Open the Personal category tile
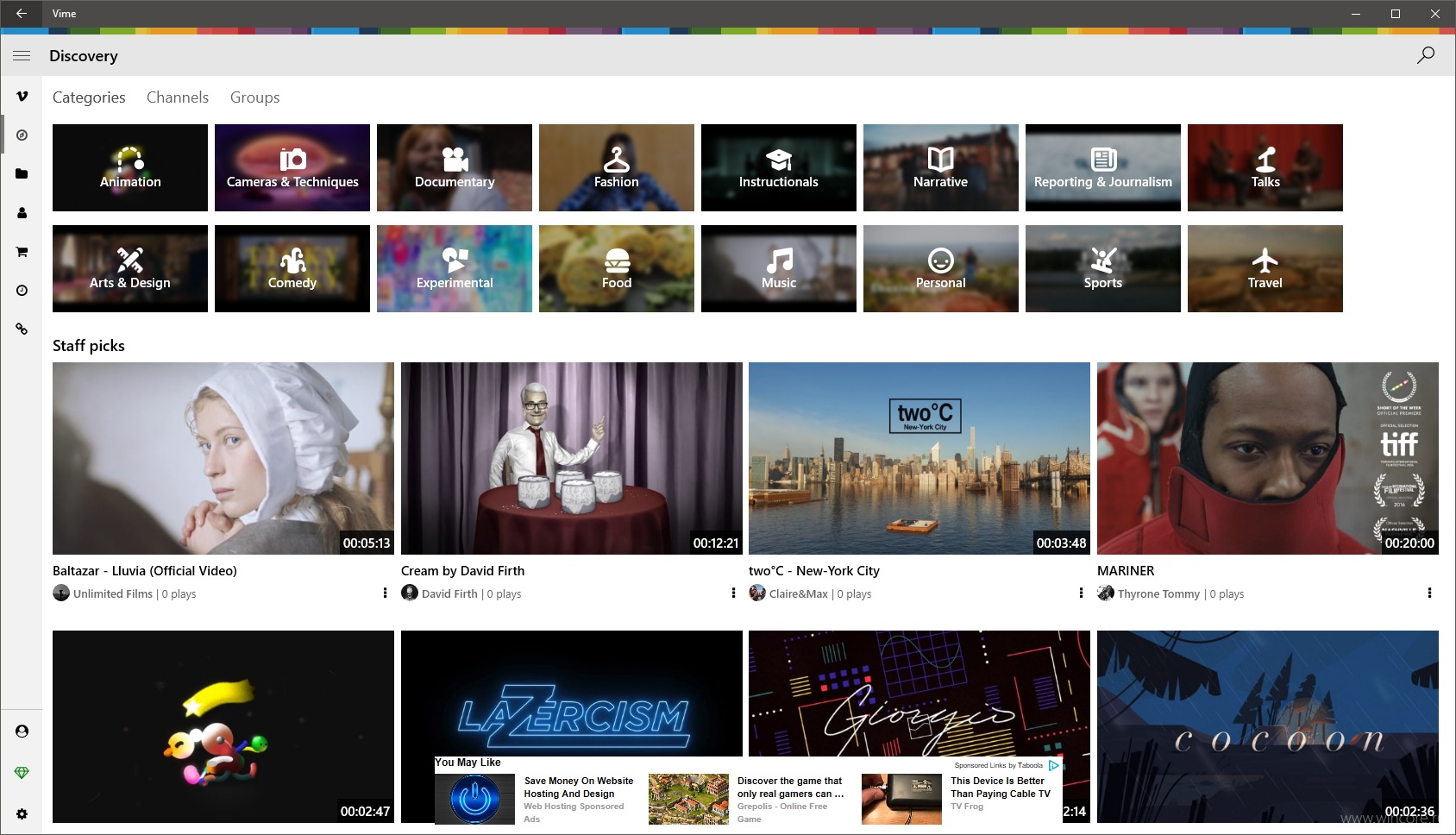Image resolution: width=1456 pixels, height=835 pixels. click(x=941, y=268)
